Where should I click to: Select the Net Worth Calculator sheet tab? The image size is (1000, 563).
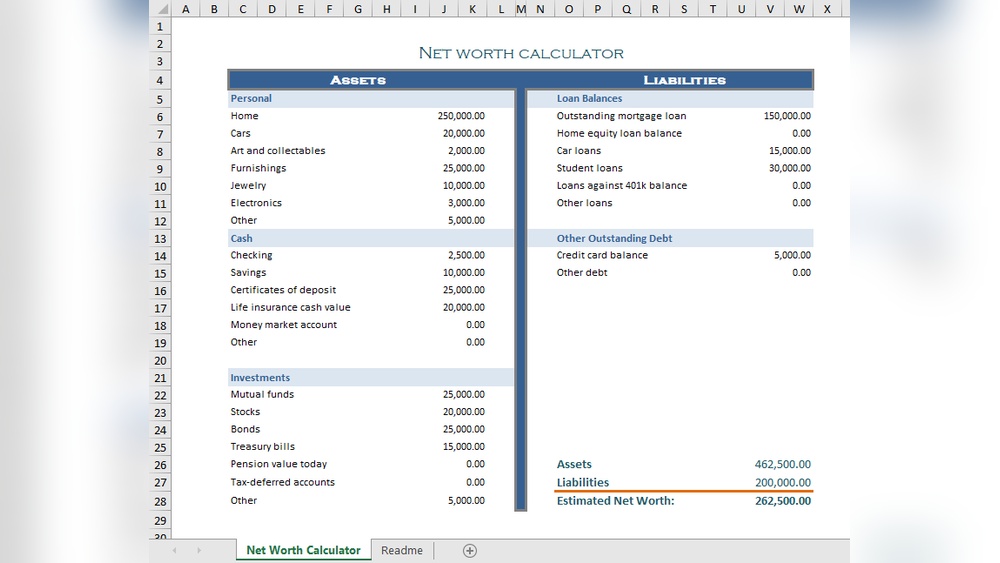click(x=303, y=550)
